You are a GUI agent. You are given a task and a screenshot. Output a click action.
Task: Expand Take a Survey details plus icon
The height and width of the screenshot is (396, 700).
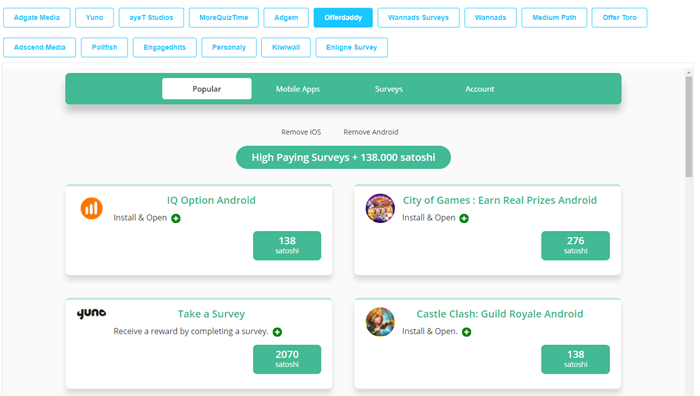click(x=277, y=332)
